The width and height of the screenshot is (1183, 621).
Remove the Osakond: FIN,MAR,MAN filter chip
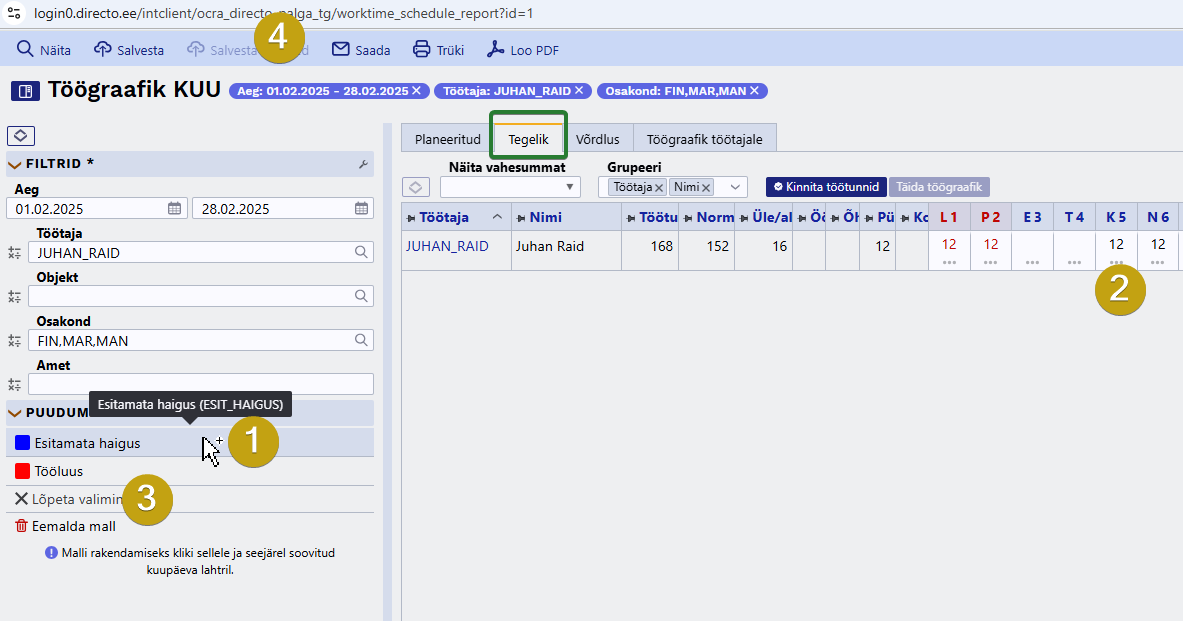754,91
